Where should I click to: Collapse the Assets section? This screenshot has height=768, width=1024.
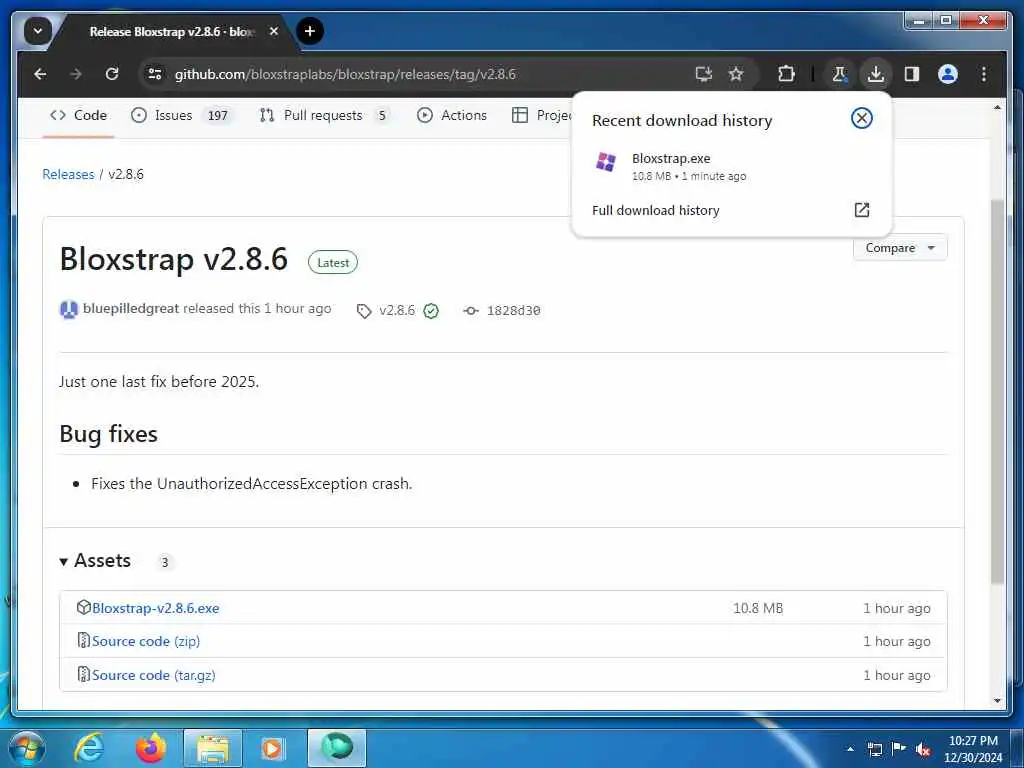click(x=95, y=561)
